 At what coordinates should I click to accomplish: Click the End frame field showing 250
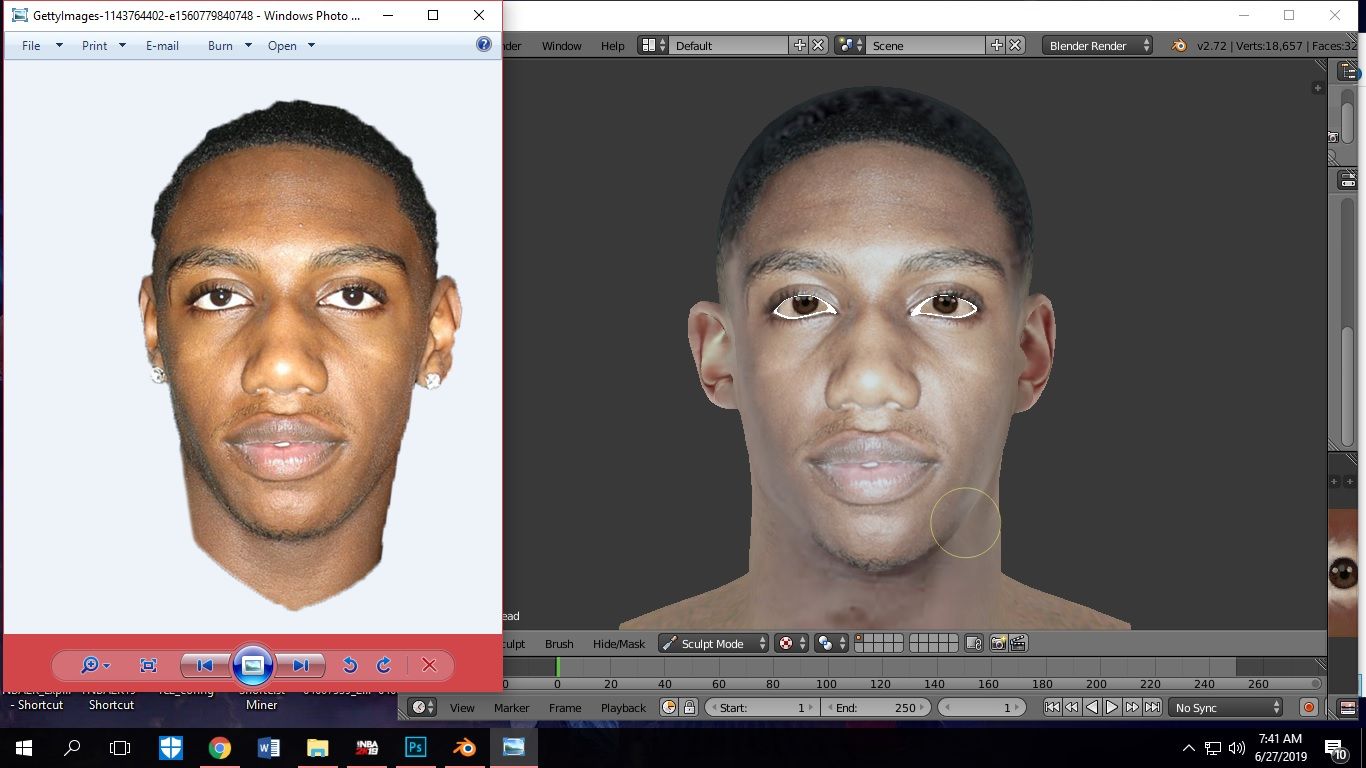click(876, 707)
